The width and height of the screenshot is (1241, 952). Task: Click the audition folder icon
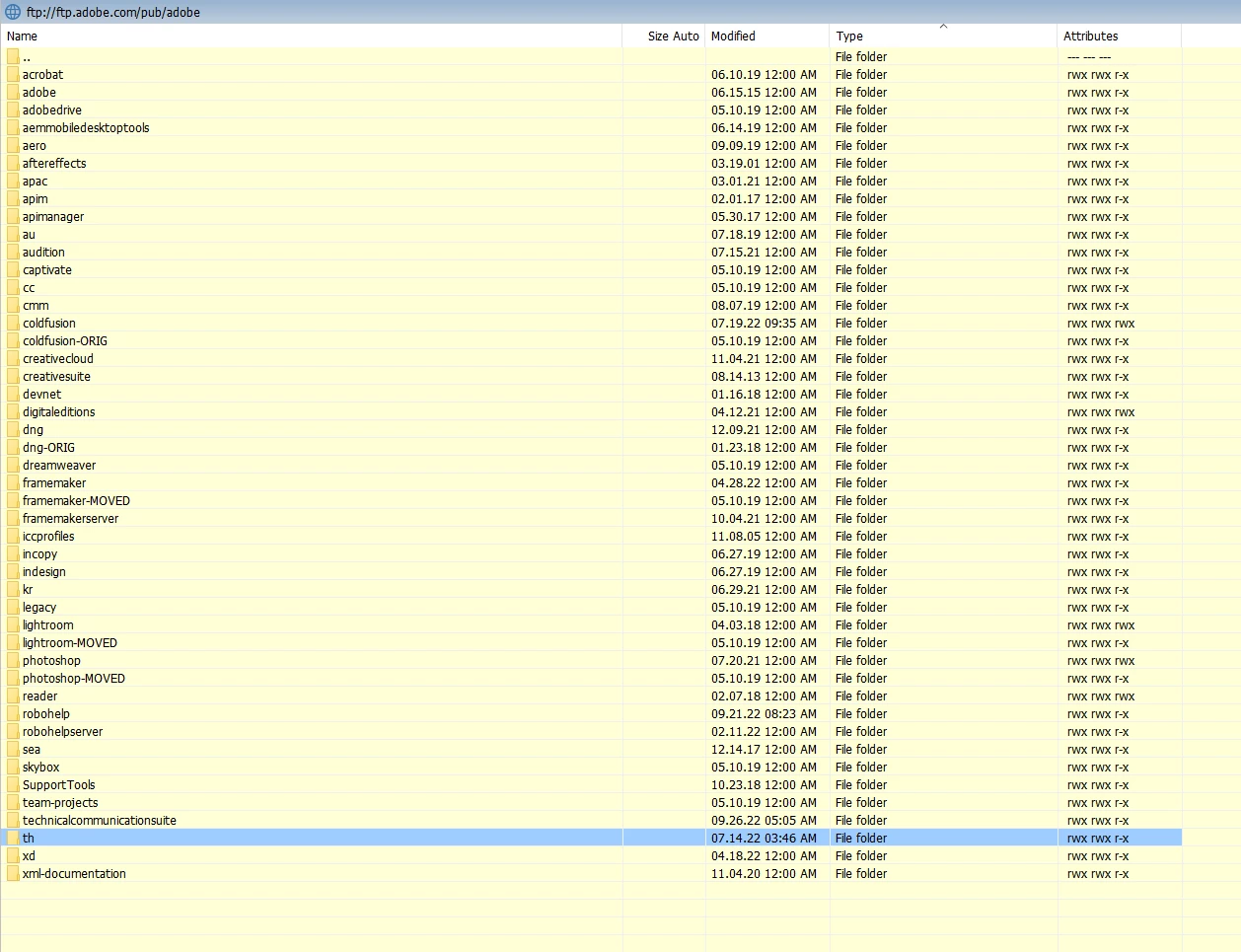[13, 252]
